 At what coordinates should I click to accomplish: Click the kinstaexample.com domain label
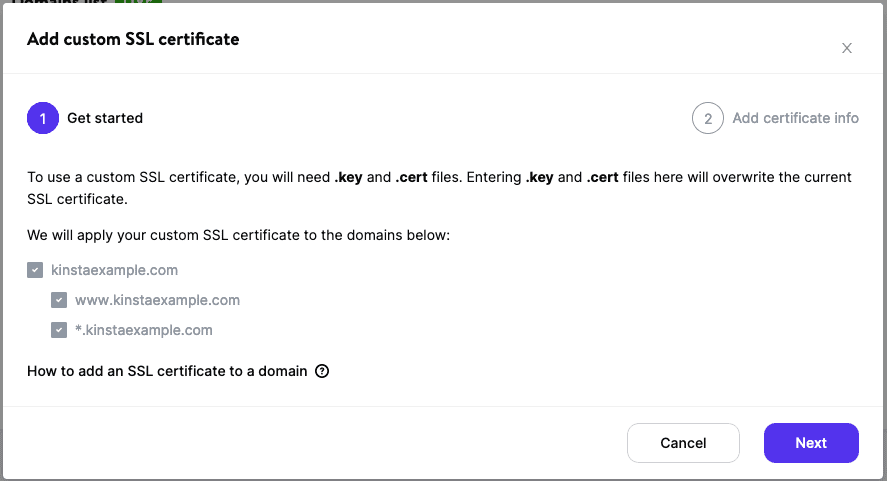(x=114, y=270)
